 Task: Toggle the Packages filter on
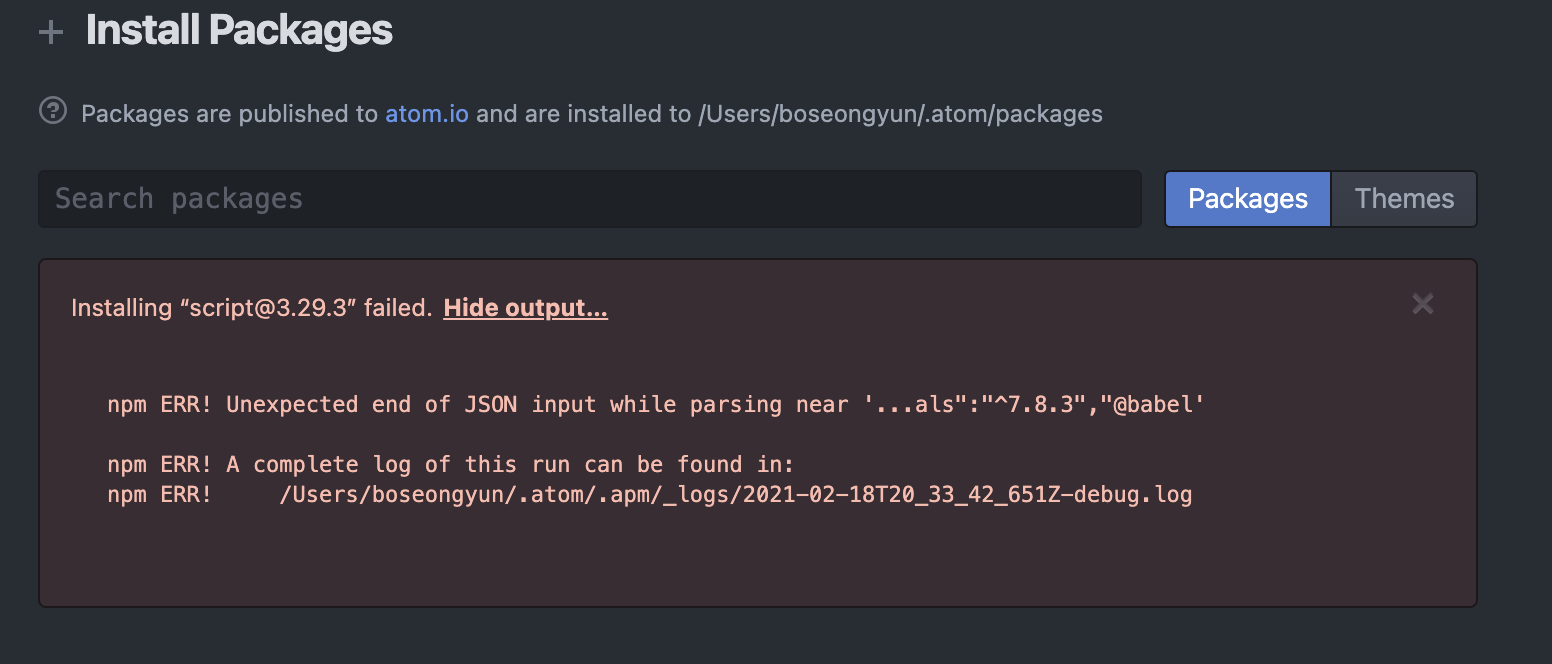[x=1246, y=198]
